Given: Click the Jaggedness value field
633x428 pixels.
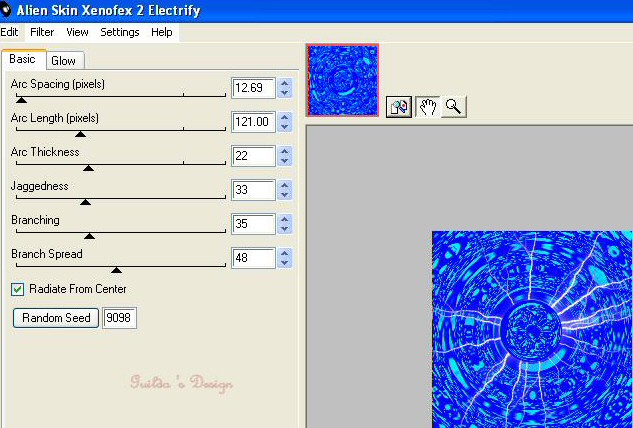Looking at the screenshot, I should point(254,190).
